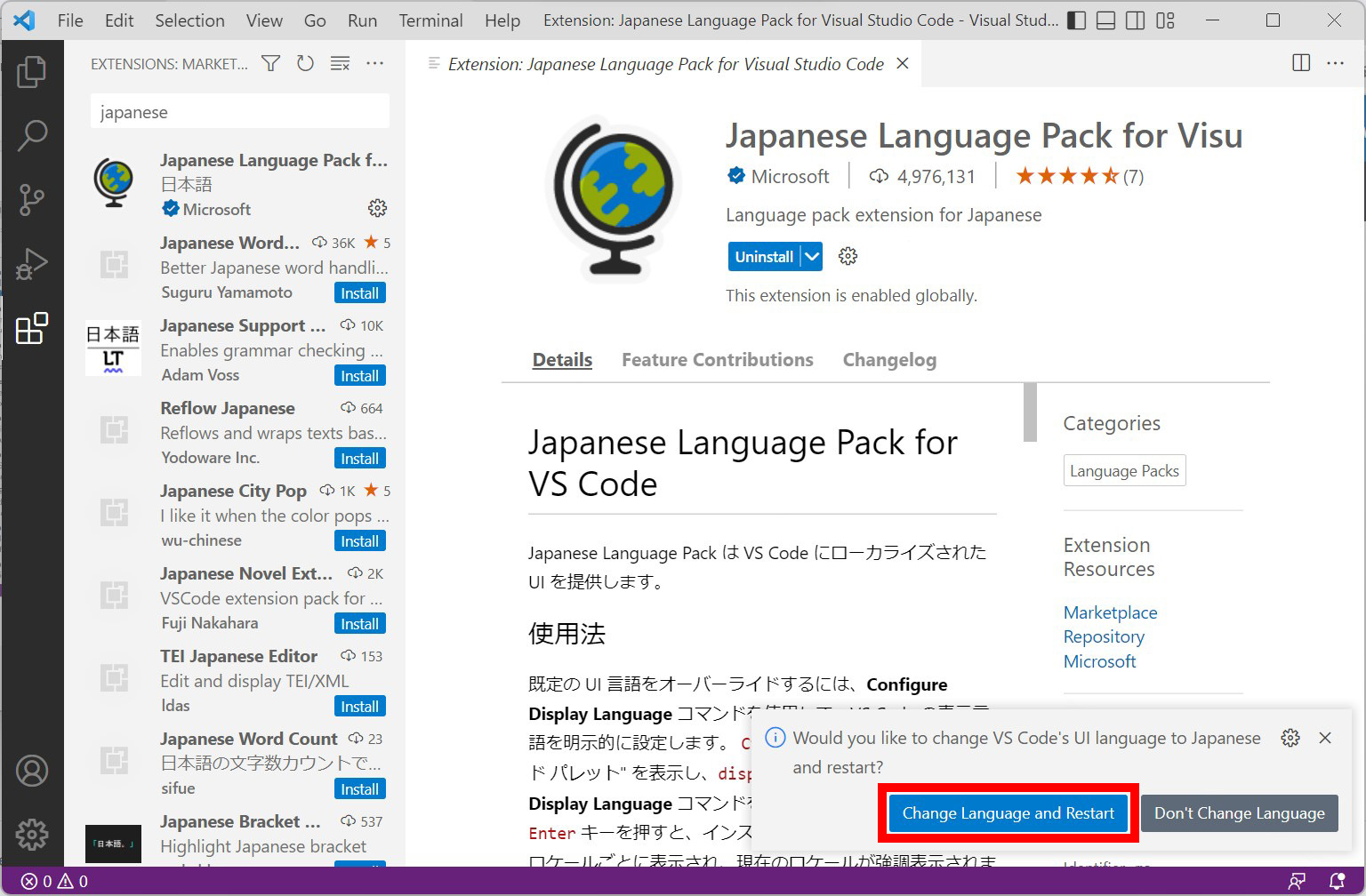
Task: Toggle the bottom Panel visibility
Action: pos(1105,20)
